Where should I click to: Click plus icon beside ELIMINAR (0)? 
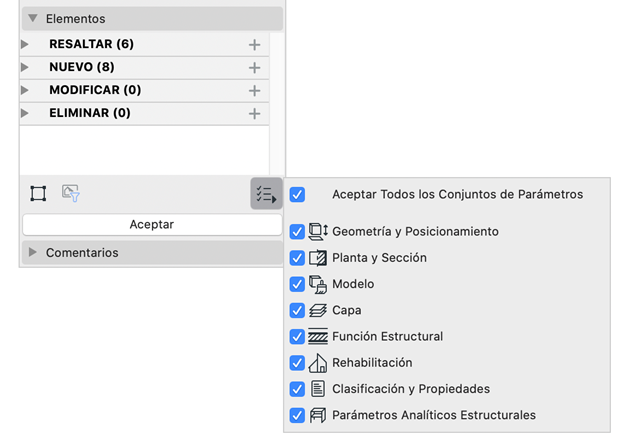(254, 114)
